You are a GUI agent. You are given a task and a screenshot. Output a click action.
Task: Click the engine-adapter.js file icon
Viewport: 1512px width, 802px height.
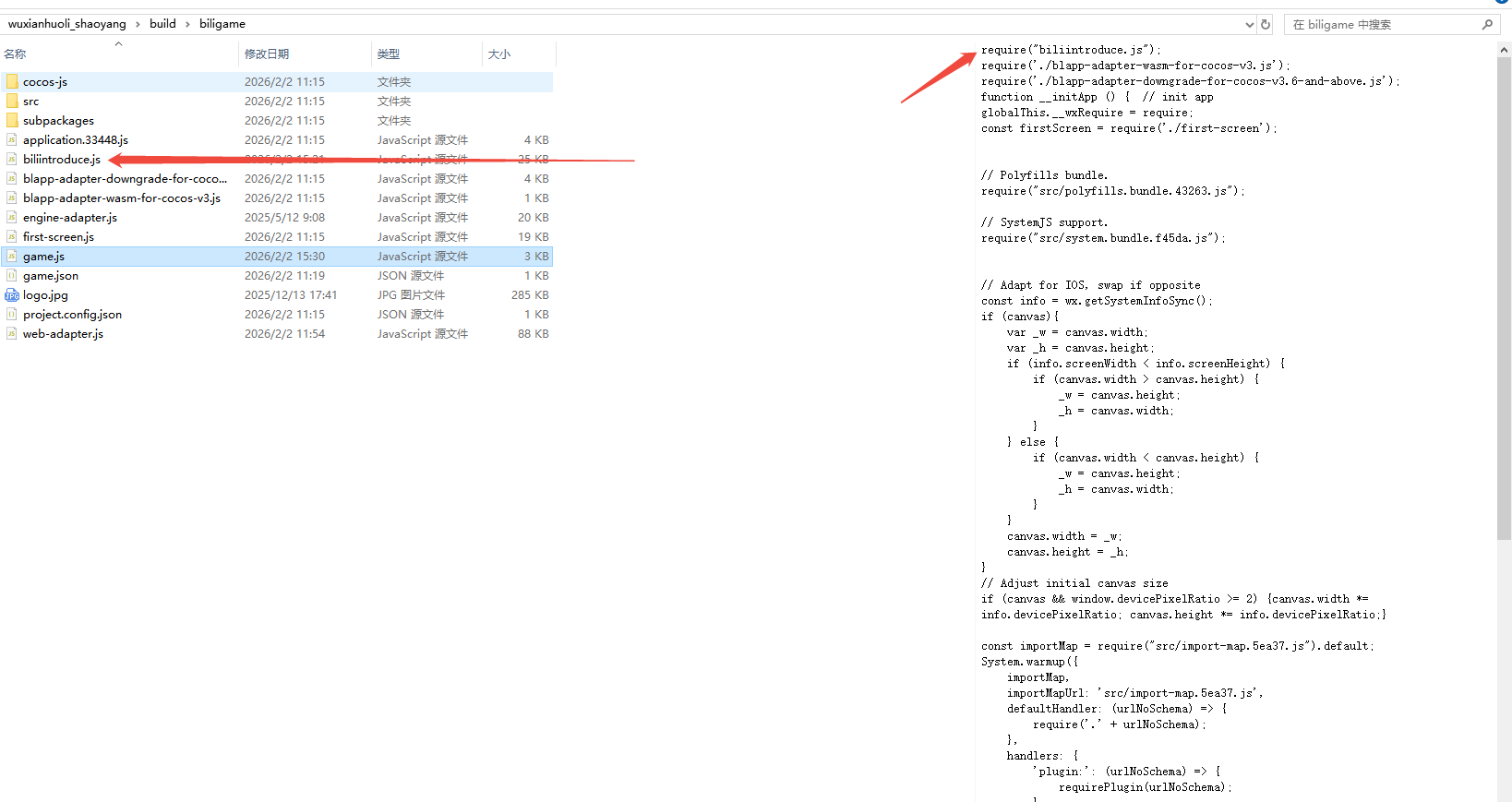(12, 218)
